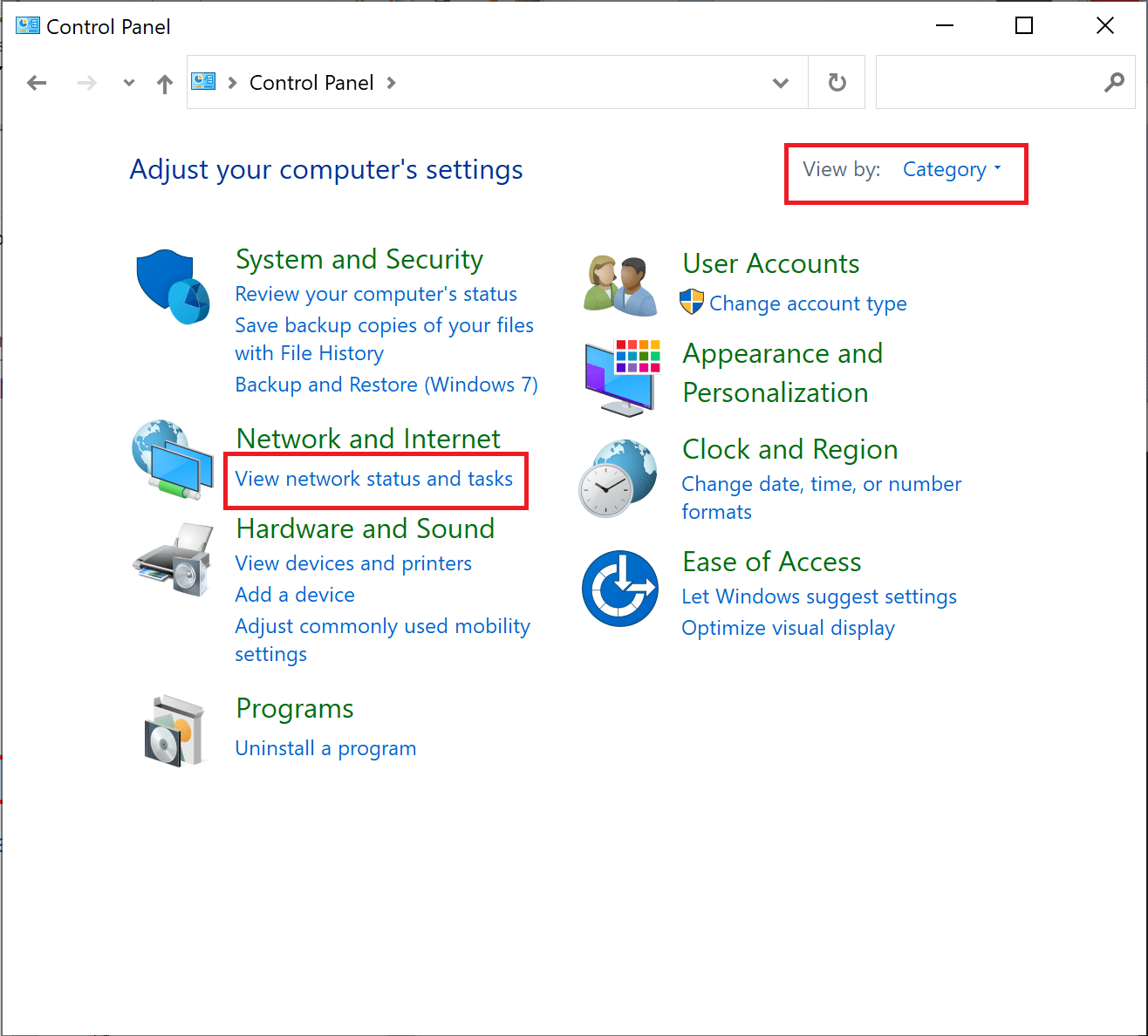Open the Programs heading
Image resolution: width=1148 pixels, height=1036 pixels.
point(295,708)
